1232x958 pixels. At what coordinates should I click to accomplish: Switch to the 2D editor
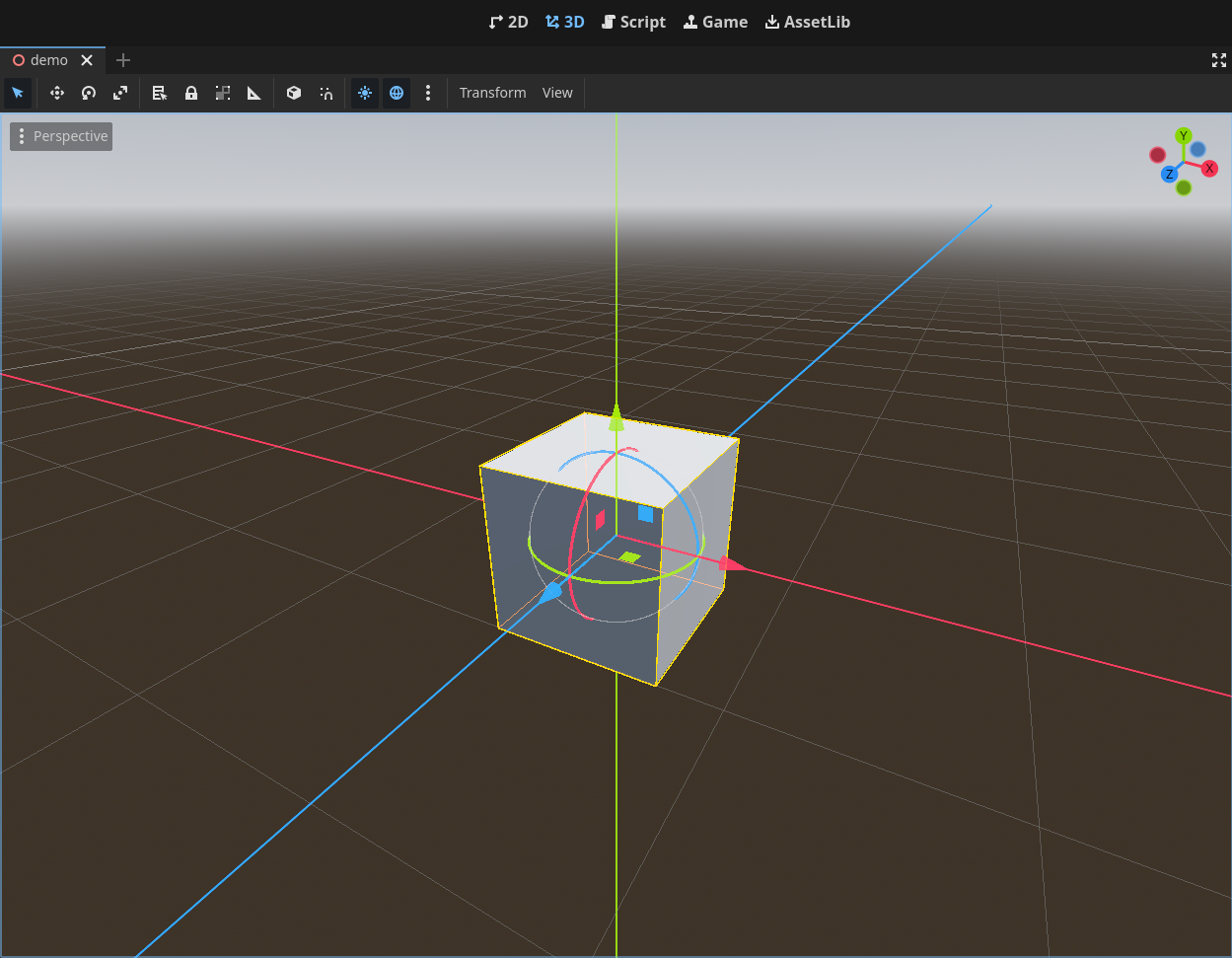pos(508,22)
